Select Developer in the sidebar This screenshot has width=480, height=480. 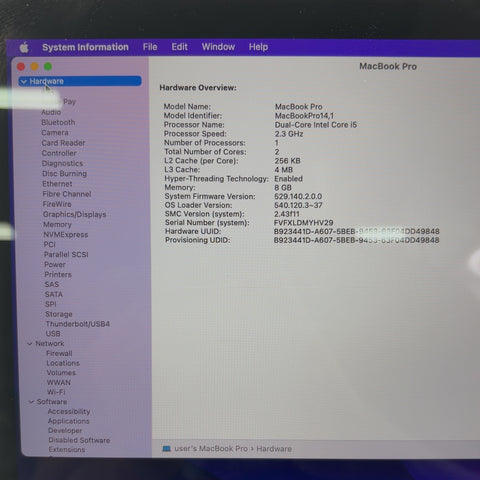[x=65, y=431]
